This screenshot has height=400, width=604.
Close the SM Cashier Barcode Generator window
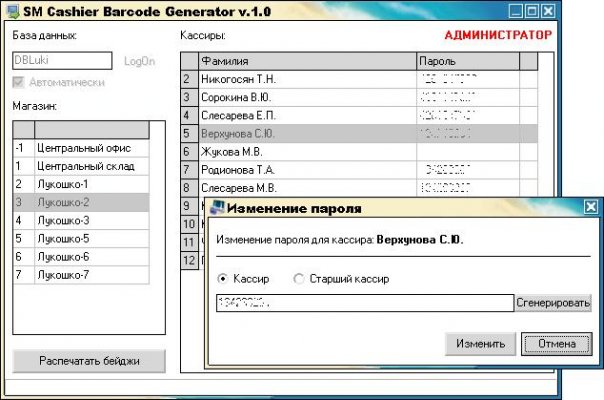549,11
